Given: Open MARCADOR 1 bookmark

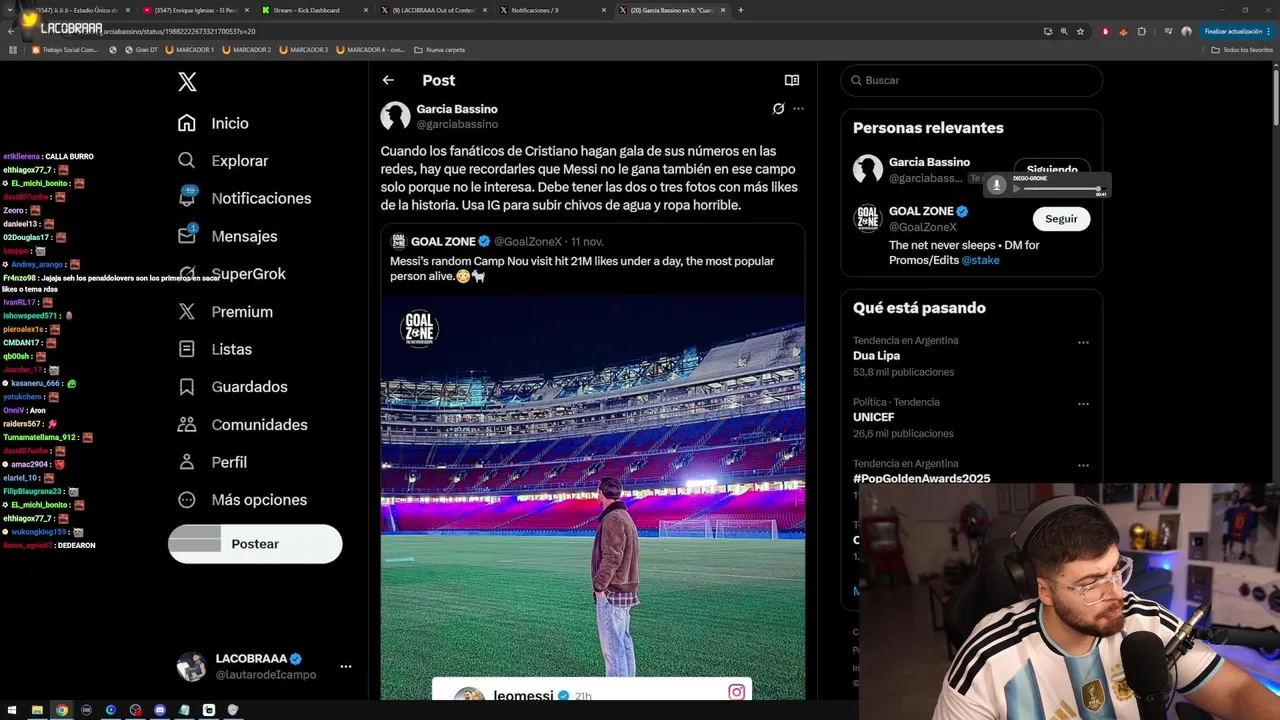Looking at the screenshot, I should coord(189,49).
